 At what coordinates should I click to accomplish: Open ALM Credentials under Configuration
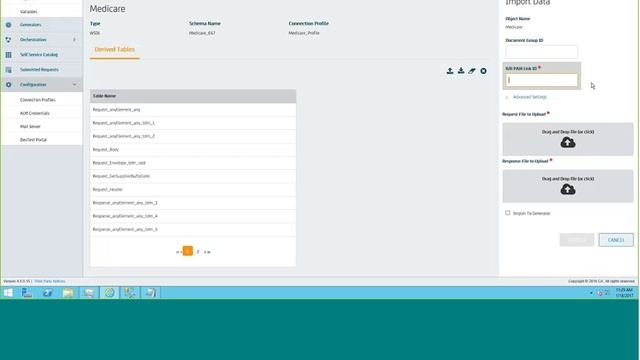[35, 113]
